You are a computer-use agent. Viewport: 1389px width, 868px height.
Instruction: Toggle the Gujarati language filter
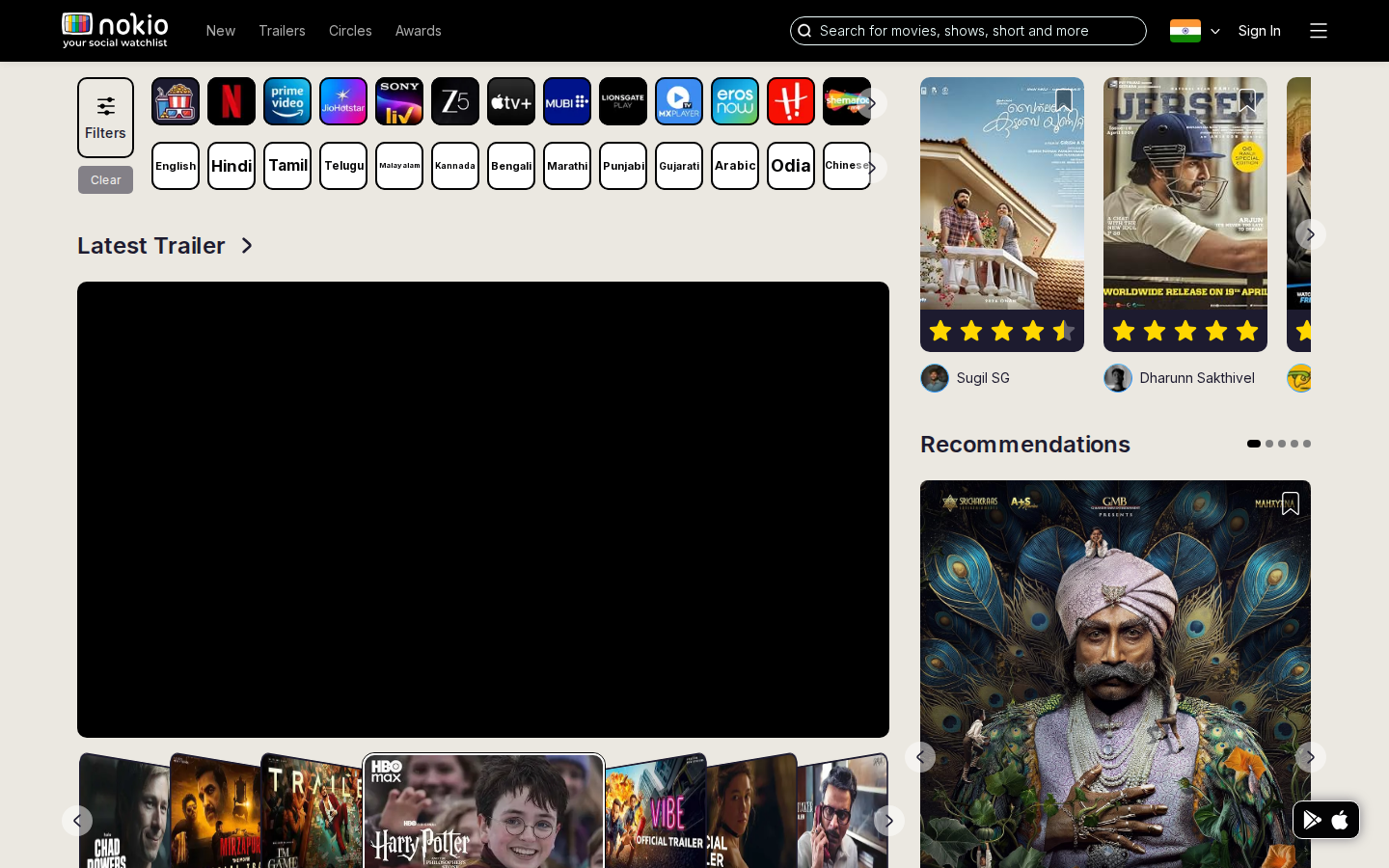(x=679, y=166)
